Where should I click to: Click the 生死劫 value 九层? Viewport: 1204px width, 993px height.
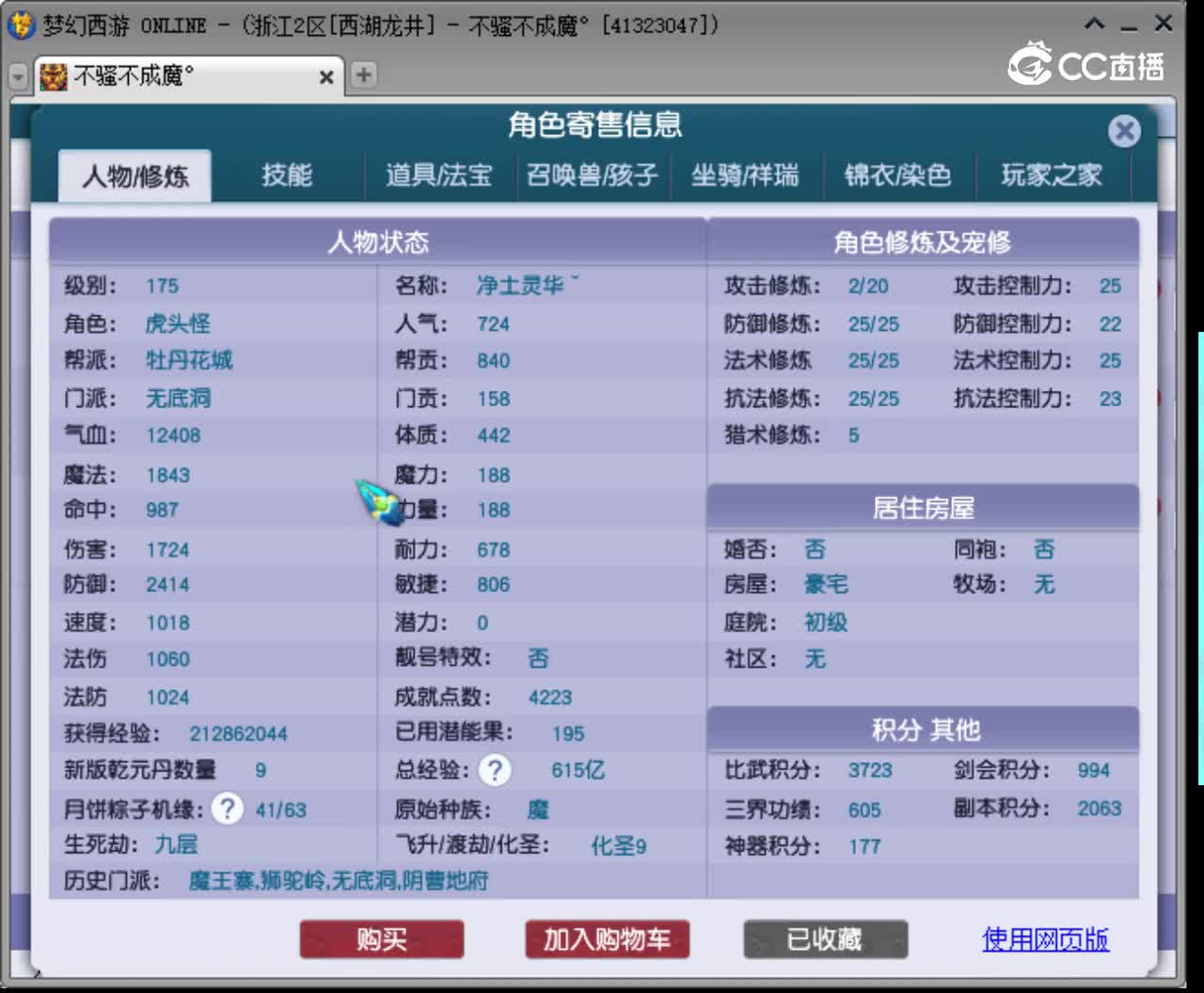point(176,844)
